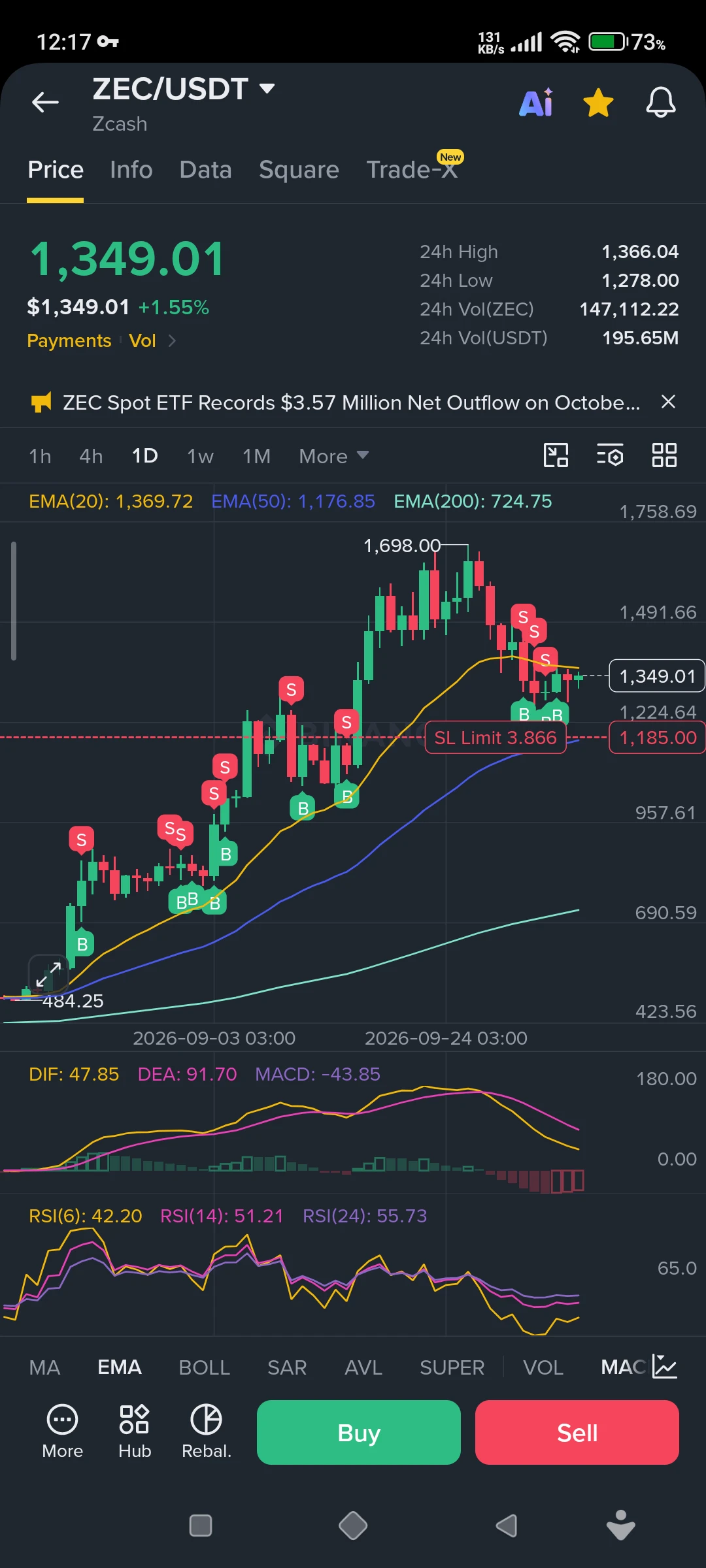Tap the 1,185.00 stop price tag
The width and height of the screenshot is (706, 1568).
(657, 738)
